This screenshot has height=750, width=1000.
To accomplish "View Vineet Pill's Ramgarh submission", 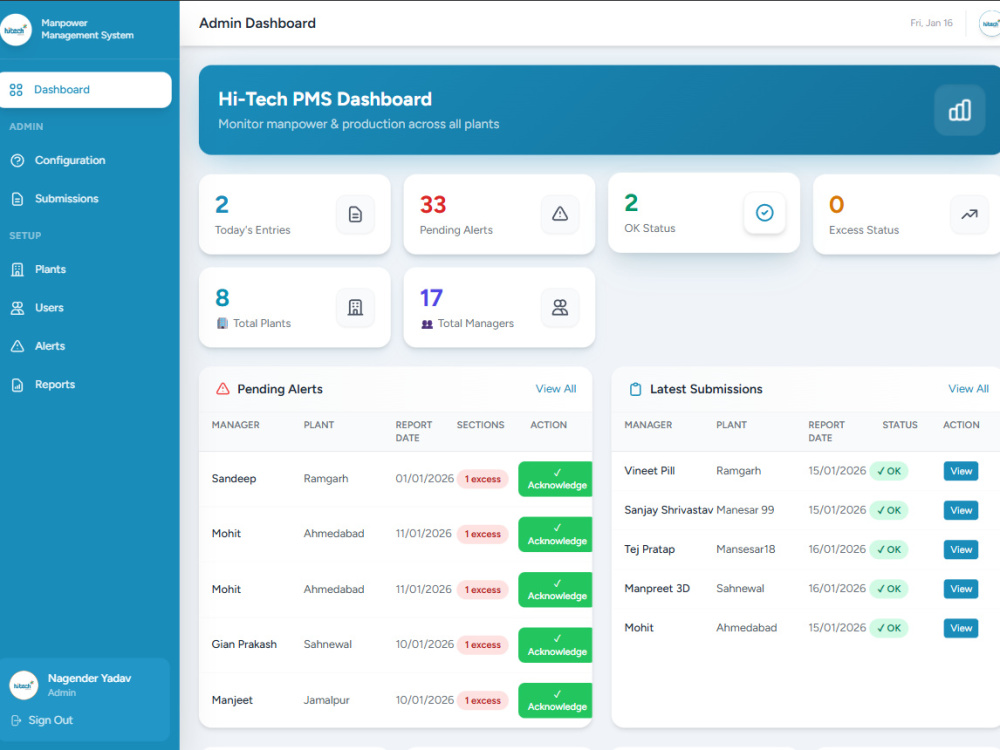I will 960,471.
